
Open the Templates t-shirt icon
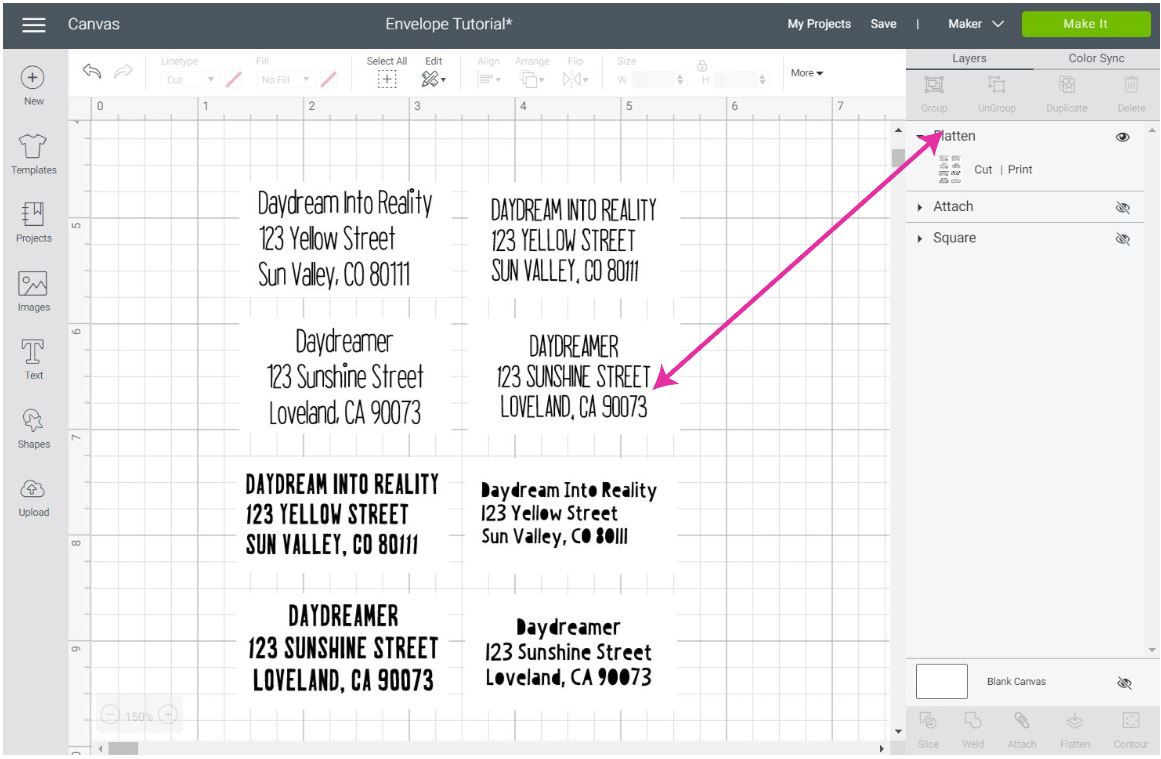(33, 148)
